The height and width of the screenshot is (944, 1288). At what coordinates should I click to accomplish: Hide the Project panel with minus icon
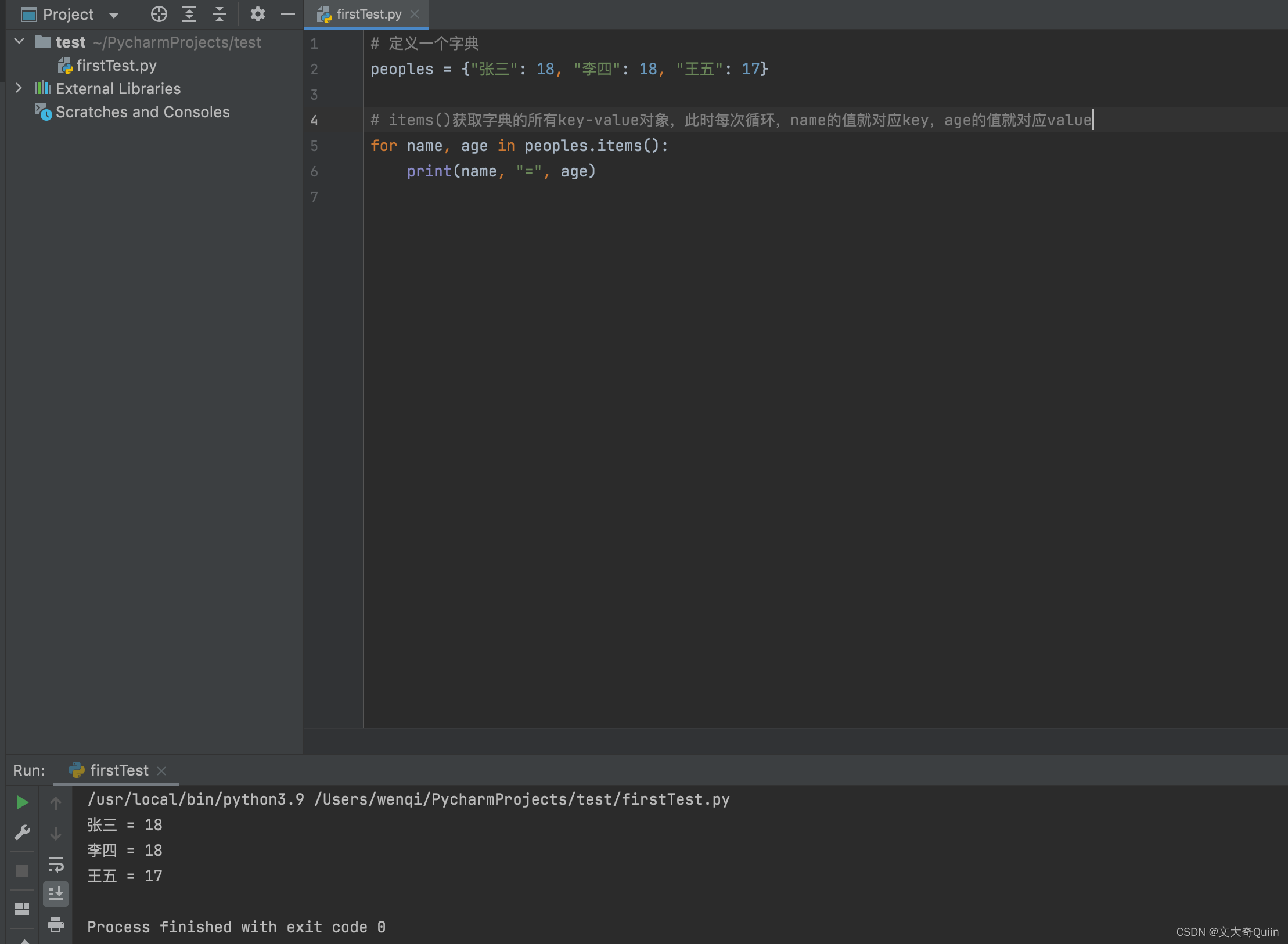click(x=288, y=14)
